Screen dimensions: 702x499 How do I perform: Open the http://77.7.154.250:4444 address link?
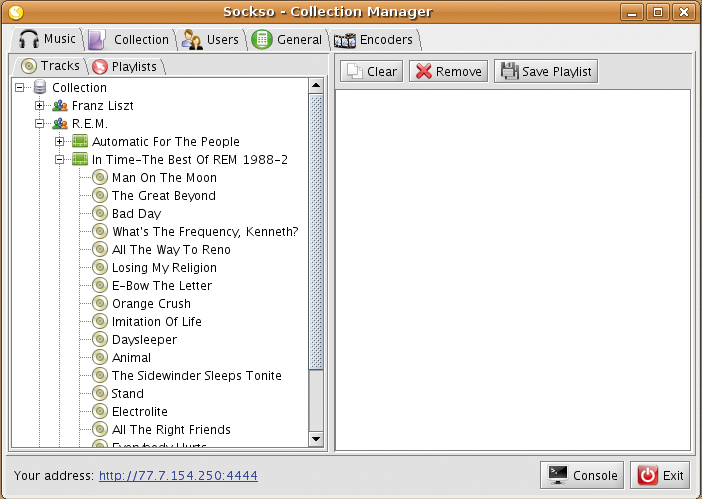[x=178, y=475]
